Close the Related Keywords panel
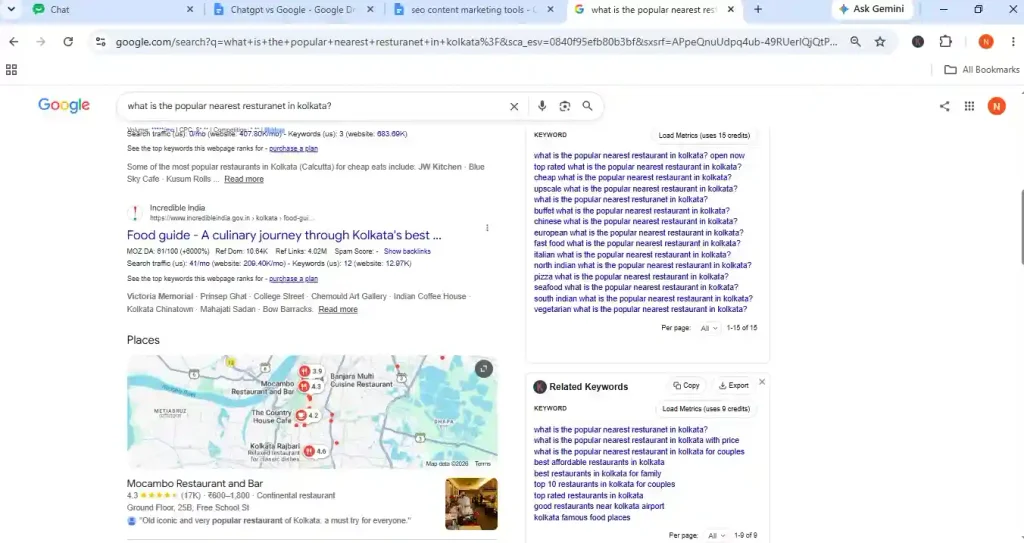Screen dimensions: 1024x543 (x=761, y=382)
